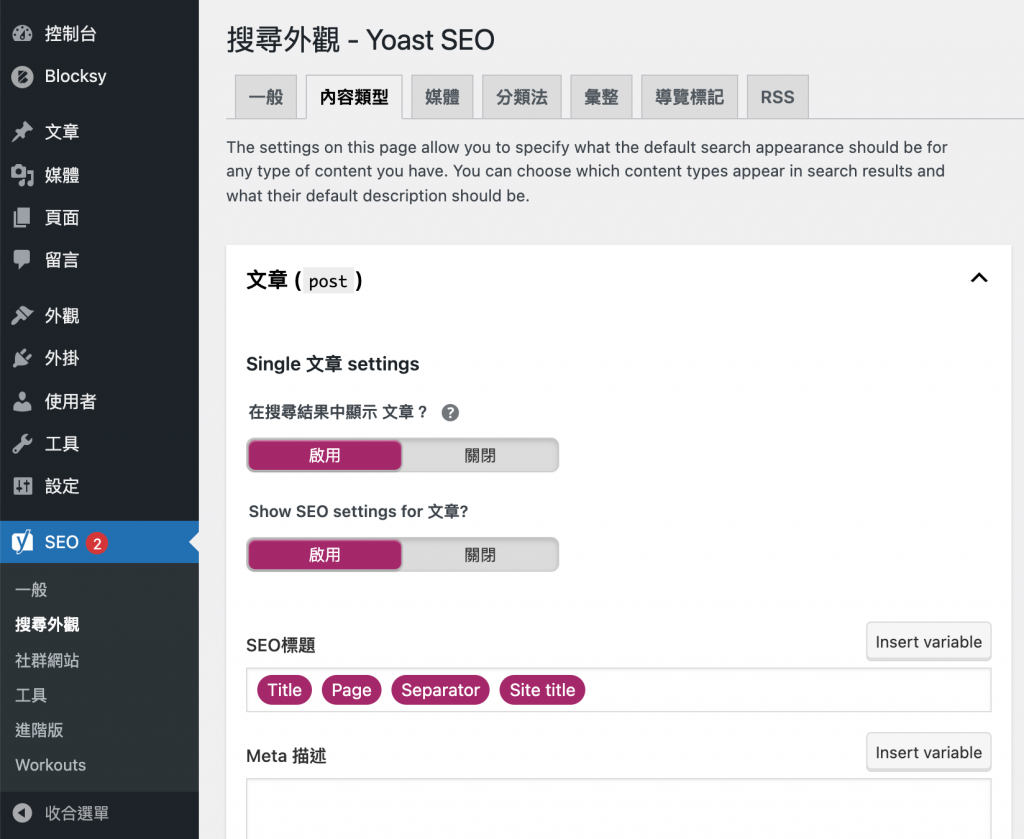Open 工具 under SEO submenu
Viewport: 1024px width, 839px height.
pos(31,695)
